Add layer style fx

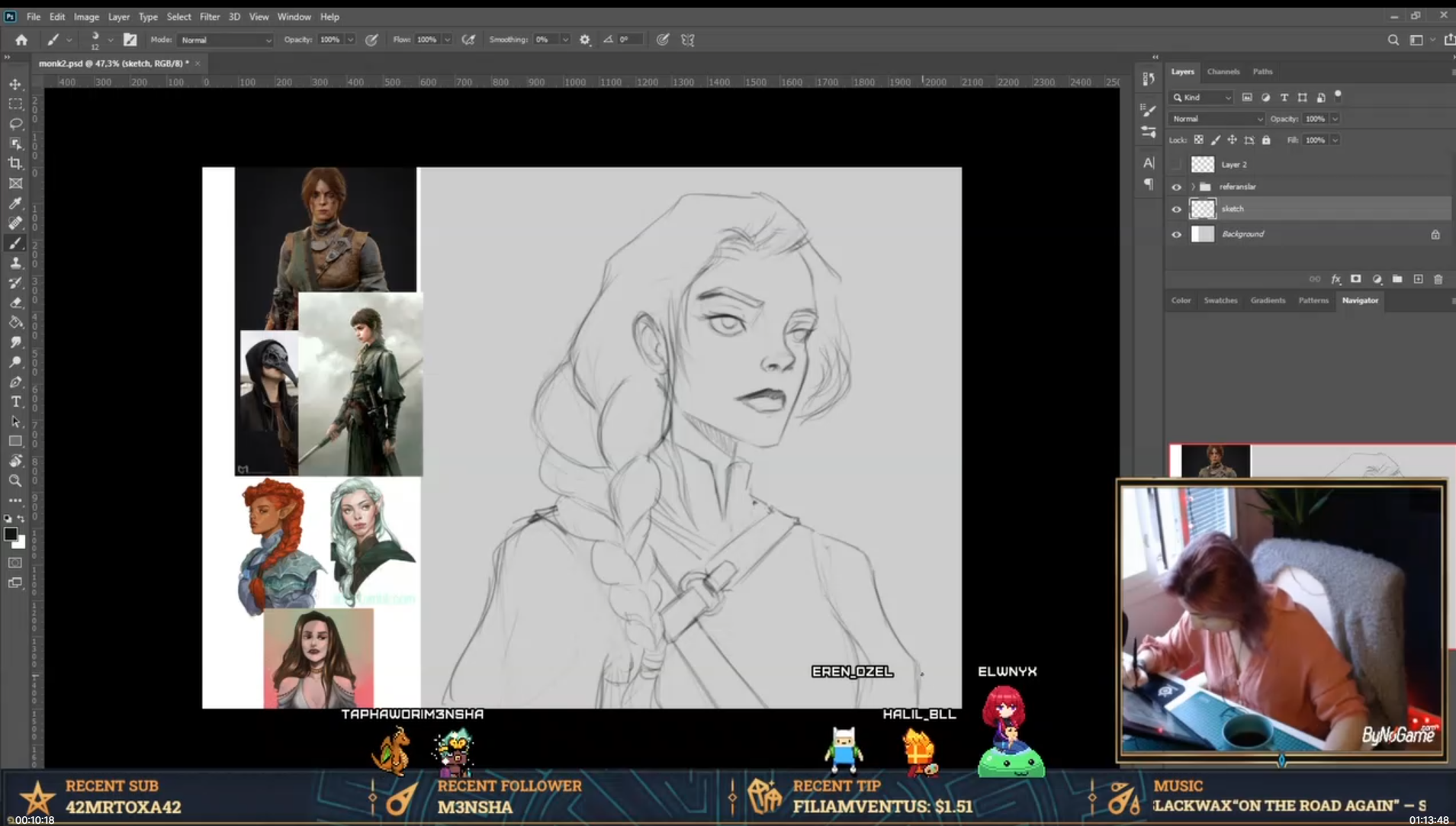coord(1336,279)
